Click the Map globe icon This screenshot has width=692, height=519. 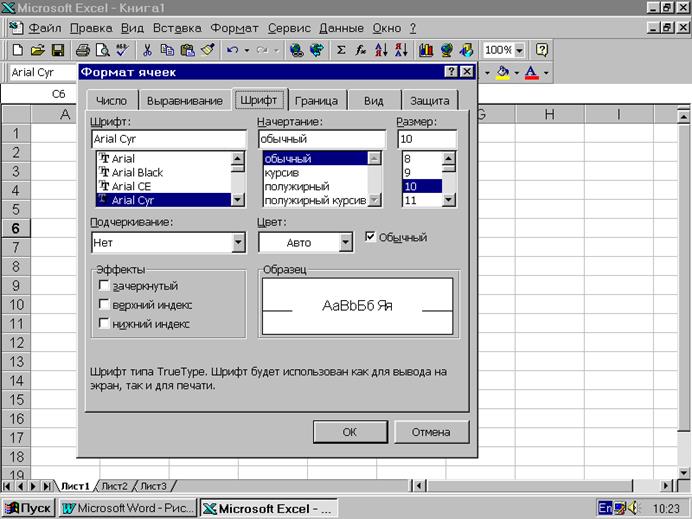click(x=446, y=50)
